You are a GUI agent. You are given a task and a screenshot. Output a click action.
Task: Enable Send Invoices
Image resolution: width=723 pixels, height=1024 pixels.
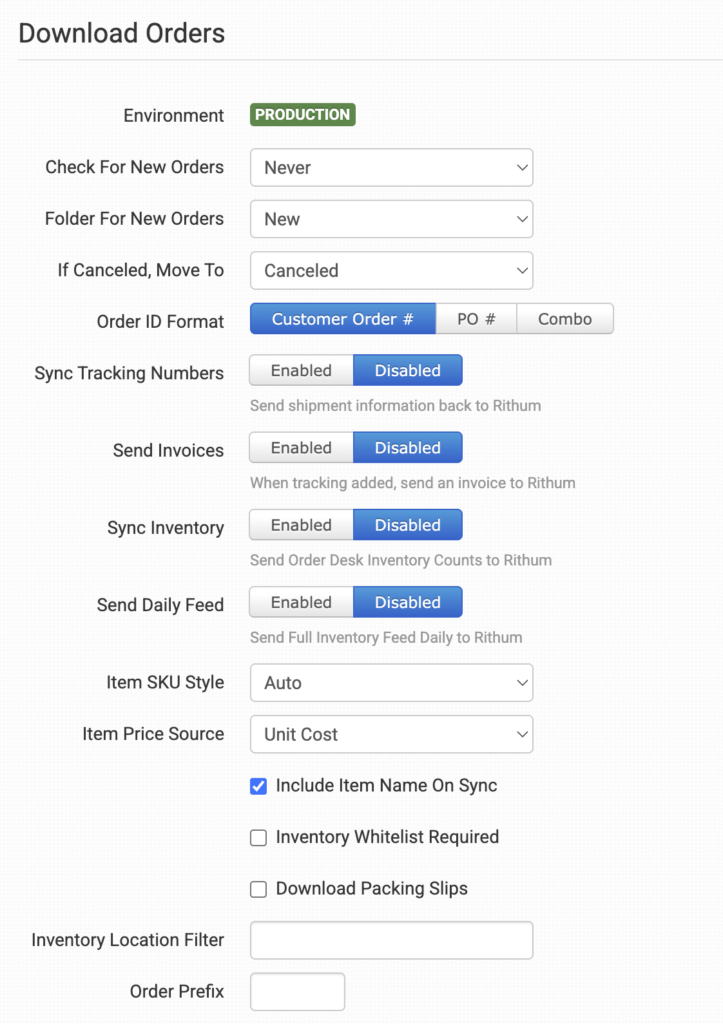(301, 447)
